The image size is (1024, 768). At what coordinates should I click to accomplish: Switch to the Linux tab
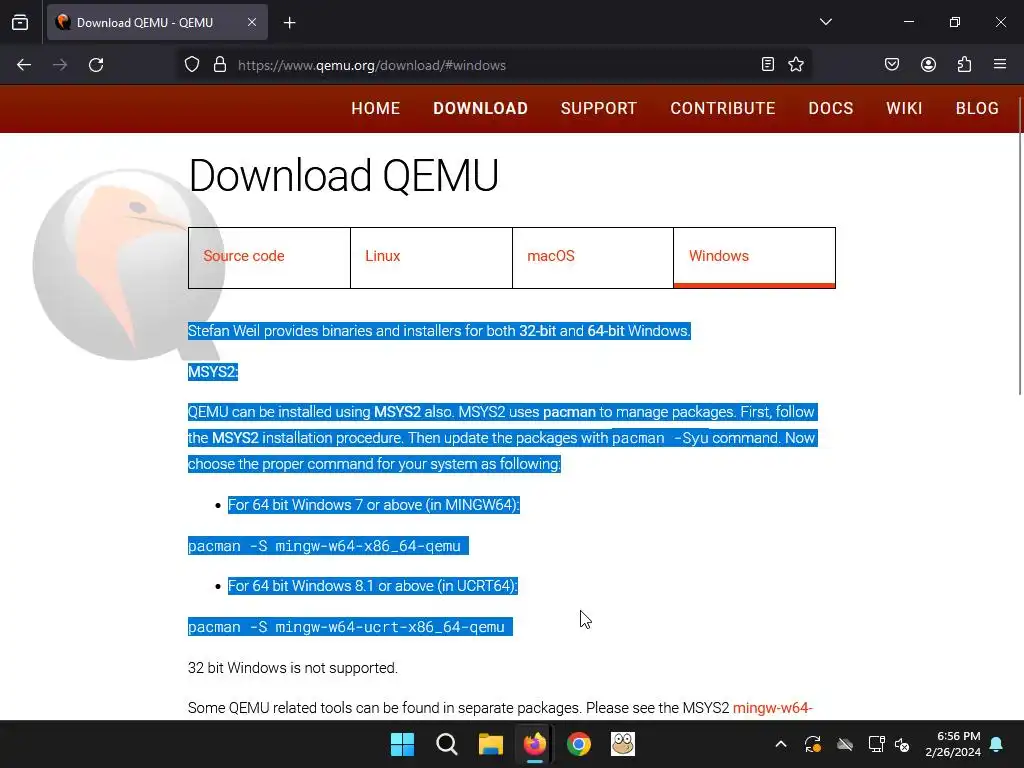pos(431,257)
